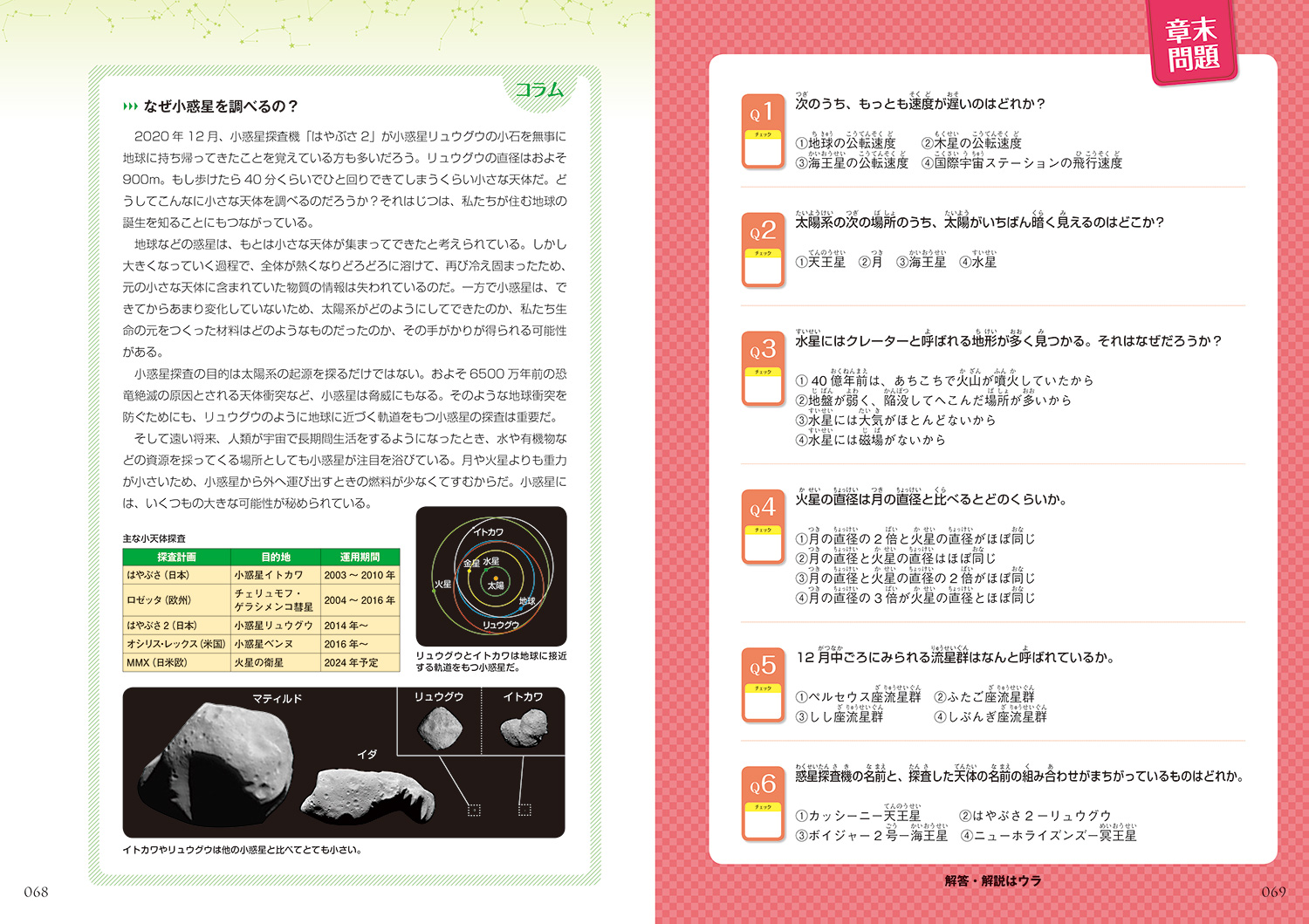Viewport: 1309px width, 924px height.
Task: Click the 探査計画 table header
Action: coord(176,557)
